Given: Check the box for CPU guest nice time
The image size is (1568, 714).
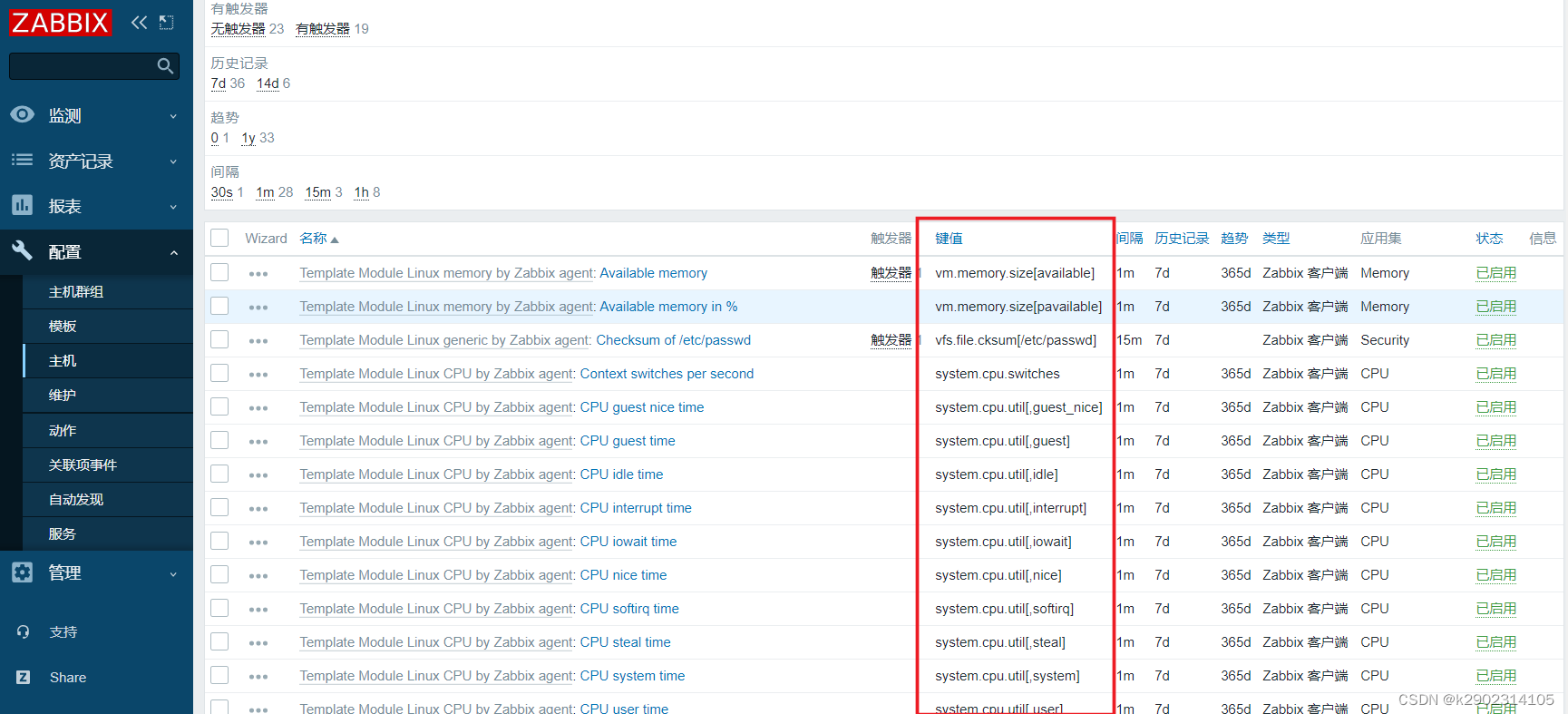Looking at the screenshot, I should (x=219, y=406).
